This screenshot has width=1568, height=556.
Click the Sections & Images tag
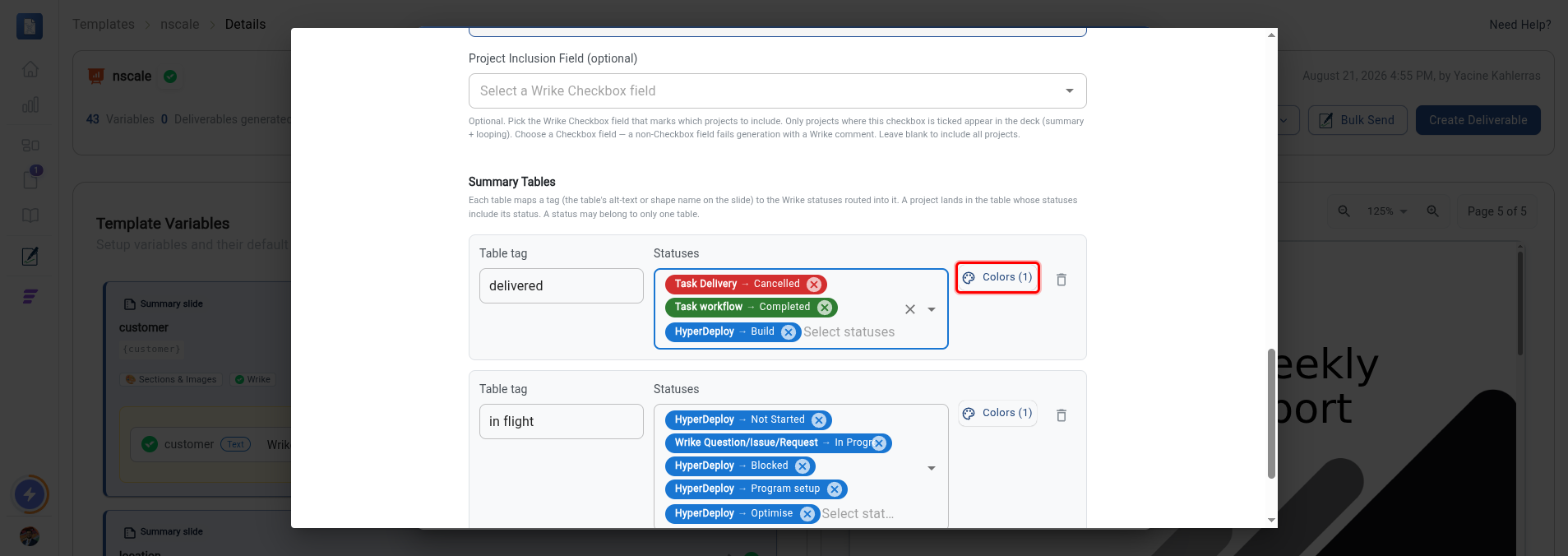pos(171,380)
